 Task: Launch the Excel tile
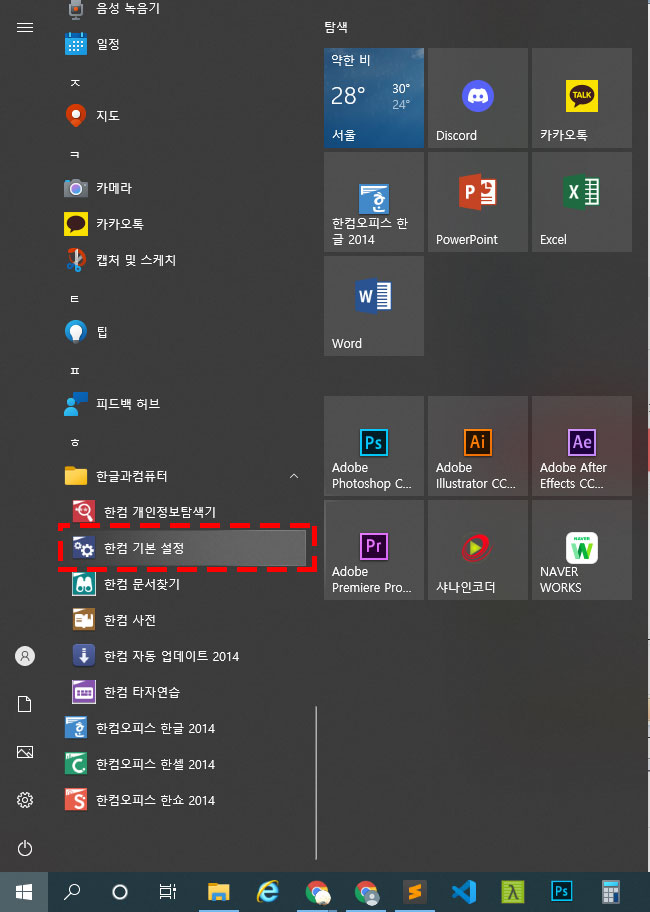pyautogui.click(x=582, y=202)
